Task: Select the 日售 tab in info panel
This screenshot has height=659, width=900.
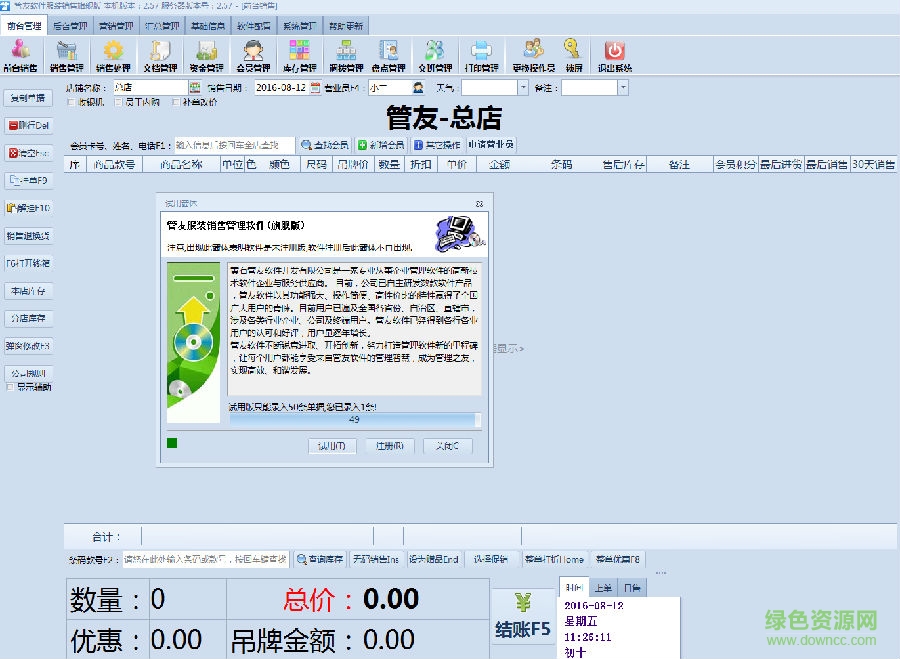Action: [632, 588]
